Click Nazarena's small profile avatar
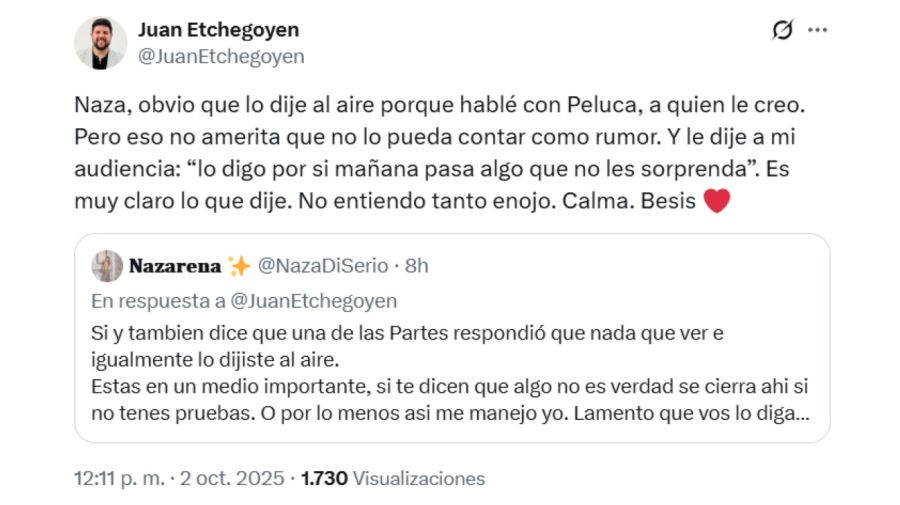This screenshot has height=505, width=900. click(107, 266)
